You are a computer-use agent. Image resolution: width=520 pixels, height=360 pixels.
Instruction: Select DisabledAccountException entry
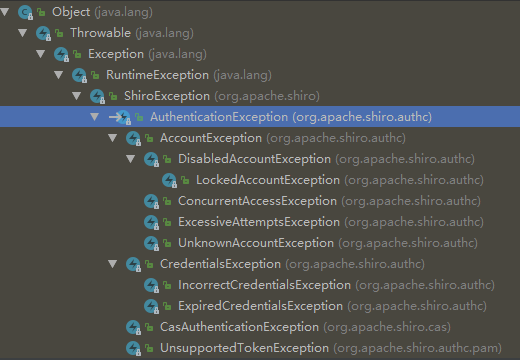326,159
